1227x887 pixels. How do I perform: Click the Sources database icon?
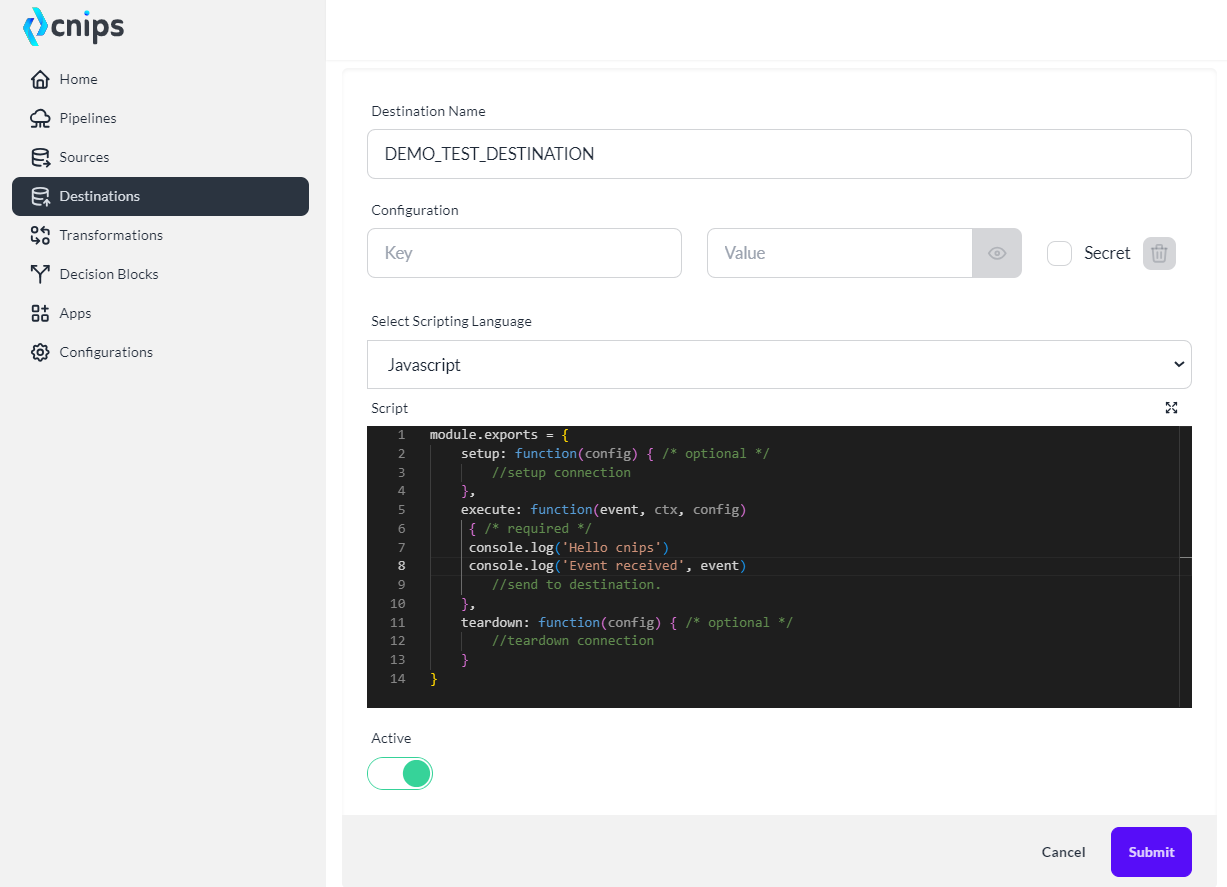(x=40, y=157)
